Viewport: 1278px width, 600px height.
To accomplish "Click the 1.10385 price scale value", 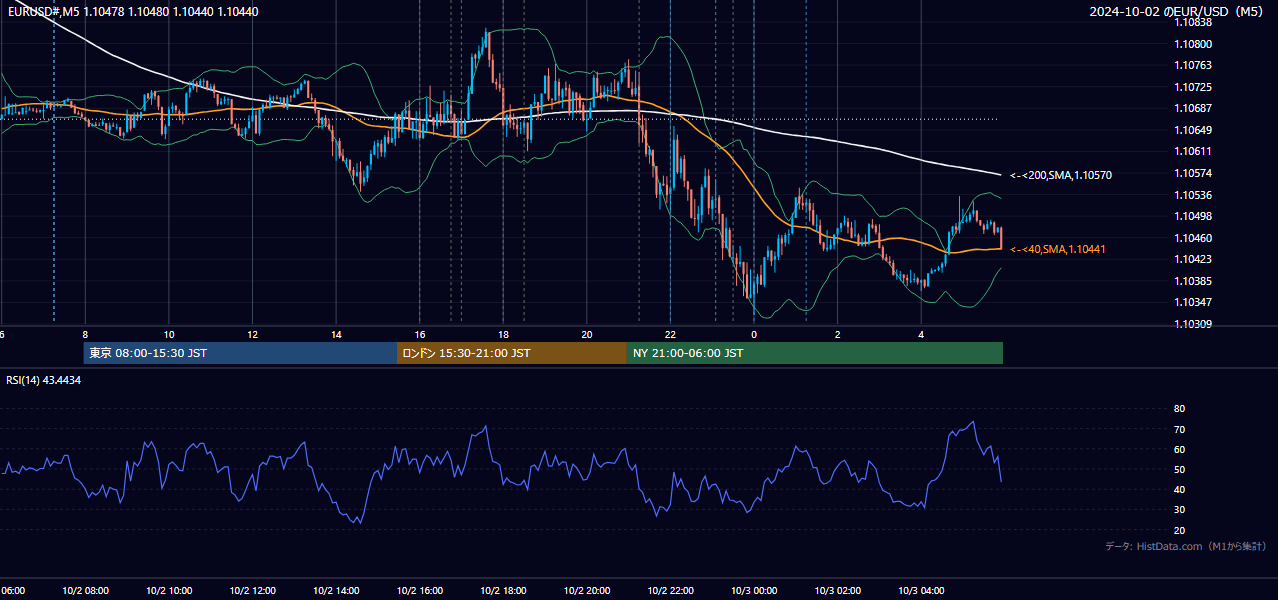I will pyautogui.click(x=1192, y=281).
